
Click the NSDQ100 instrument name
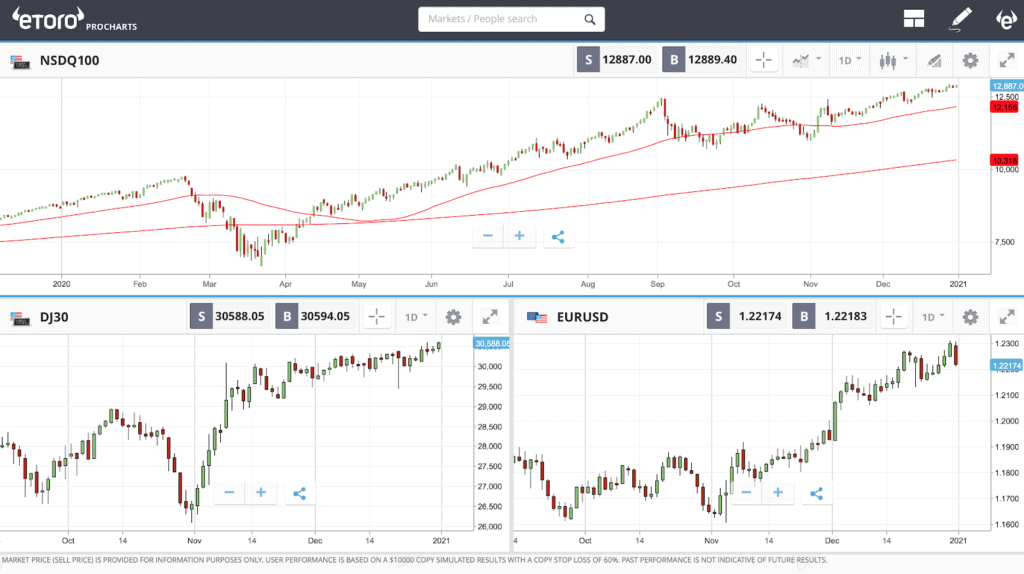coord(70,61)
